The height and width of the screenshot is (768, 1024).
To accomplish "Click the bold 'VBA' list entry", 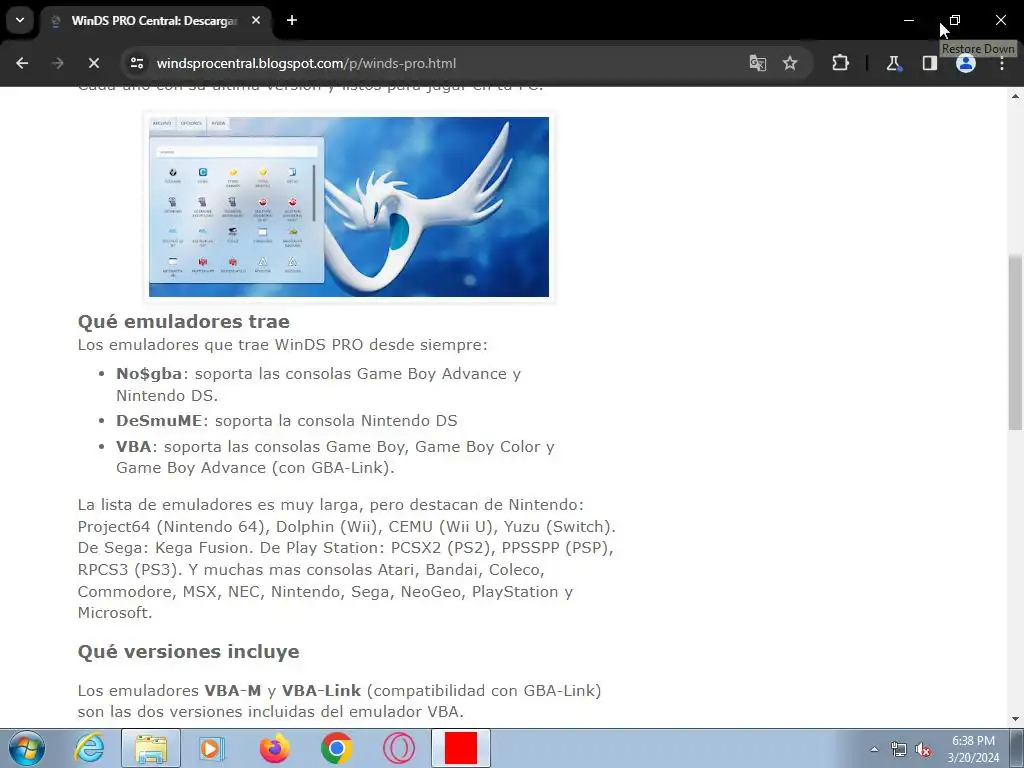I will [134, 447].
